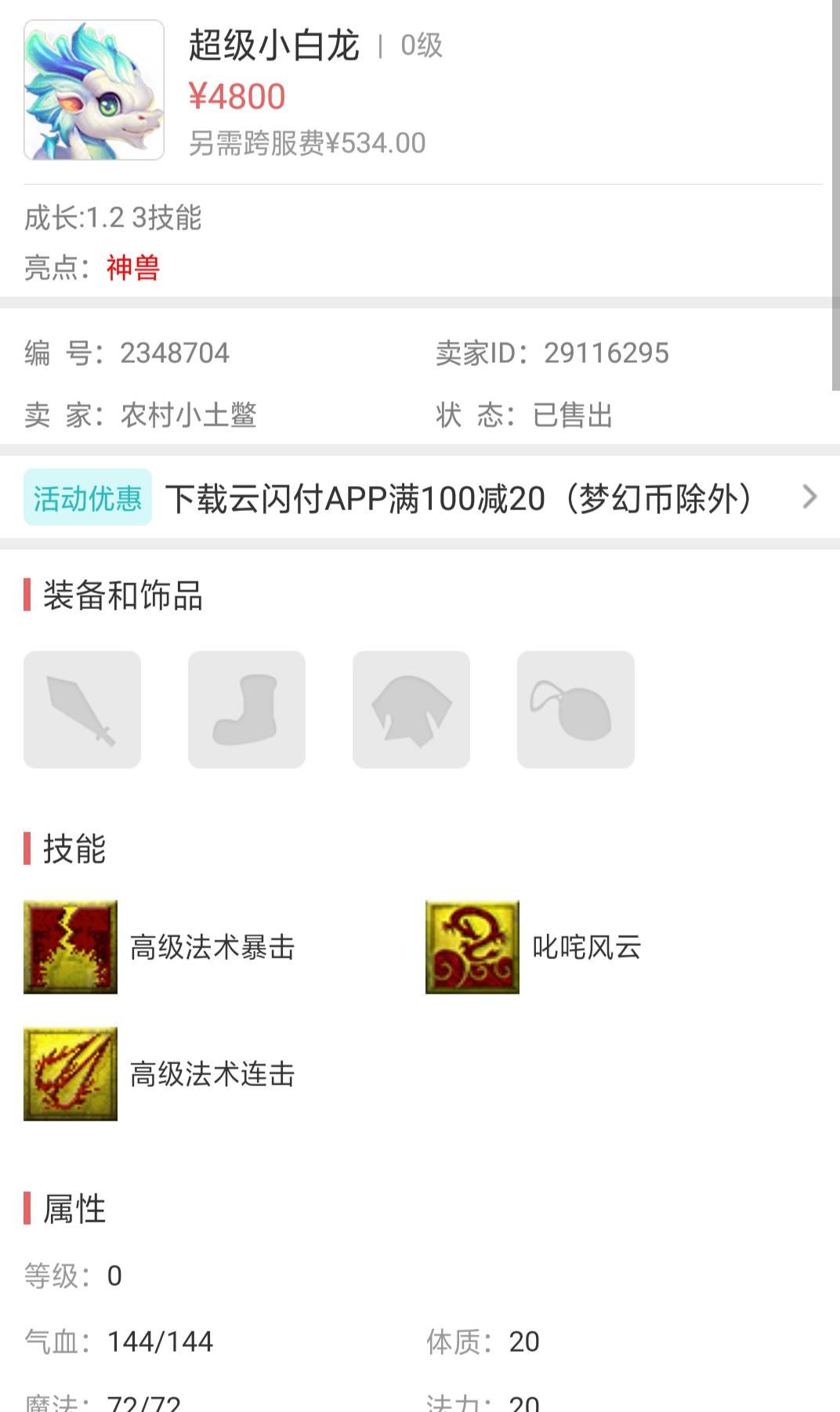The width and height of the screenshot is (840, 1412).
Task: Select the empty weapon equipment slot
Action: click(82, 709)
